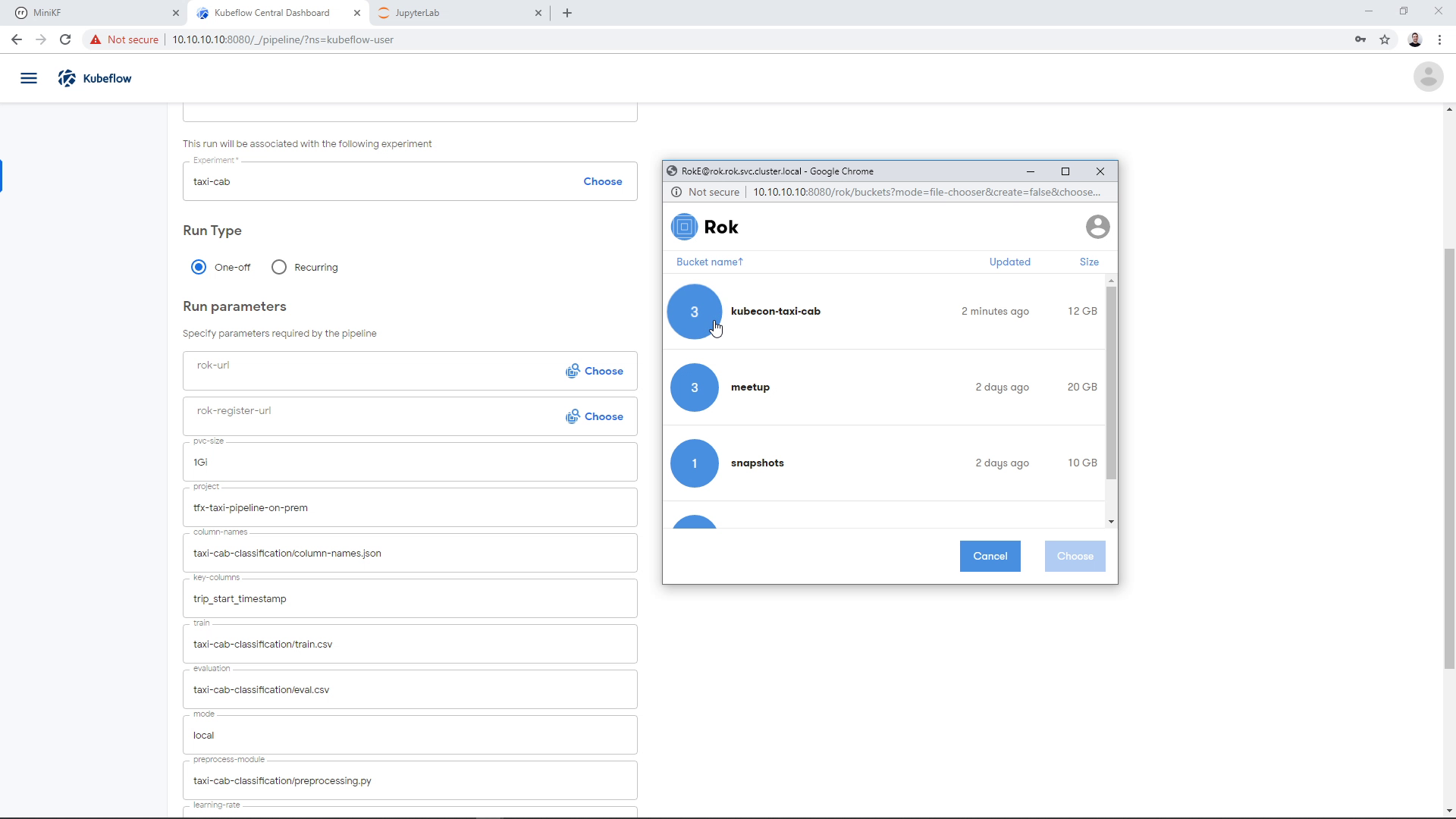Image resolution: width=1456 pixels, height=819 pixels.
Task: Maximize the Rok popup window
Action: coord(1065,171)
